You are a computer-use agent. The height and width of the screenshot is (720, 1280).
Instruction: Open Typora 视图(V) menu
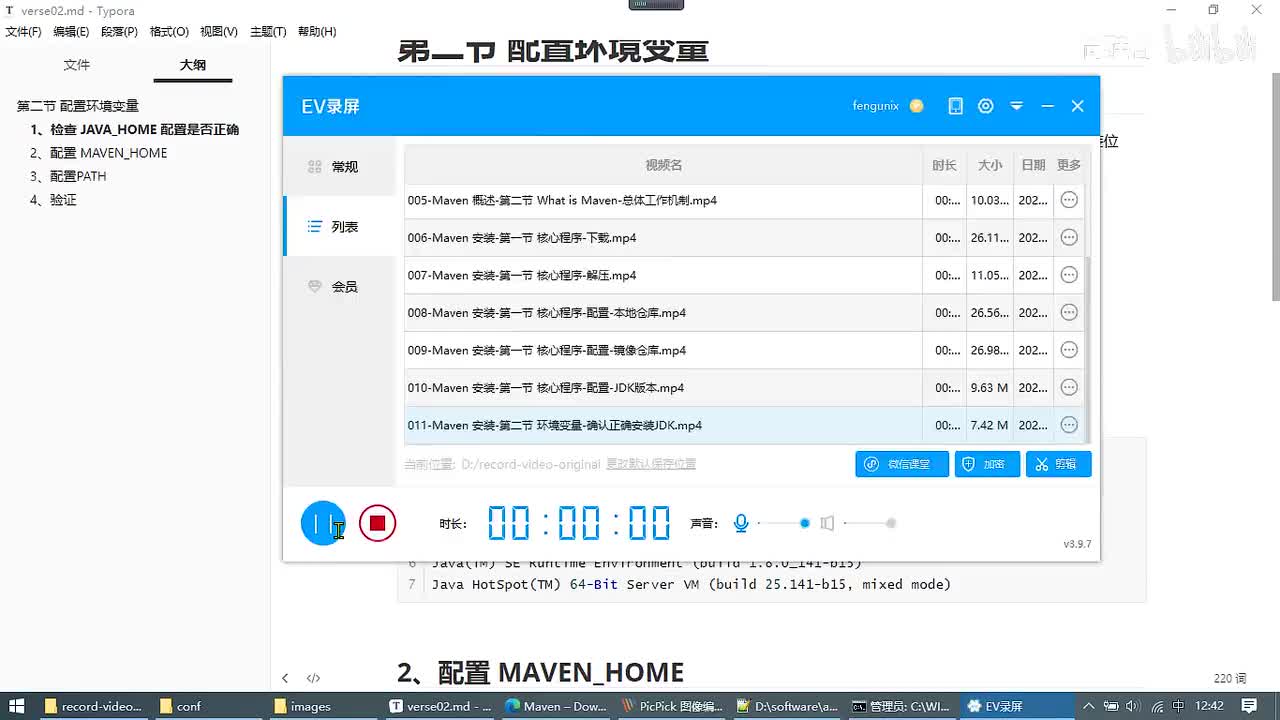pos(219,32)
